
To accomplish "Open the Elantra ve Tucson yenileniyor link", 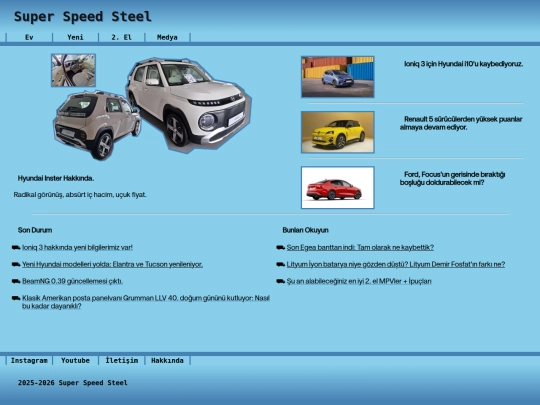I will click(112, 264).
